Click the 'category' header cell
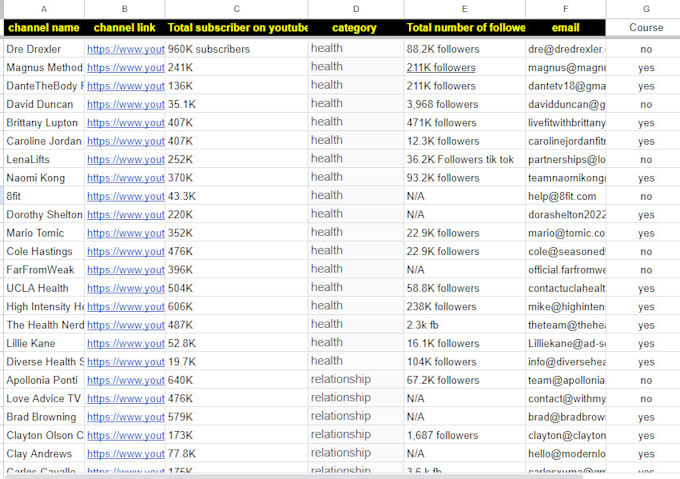 pos(356,28)
